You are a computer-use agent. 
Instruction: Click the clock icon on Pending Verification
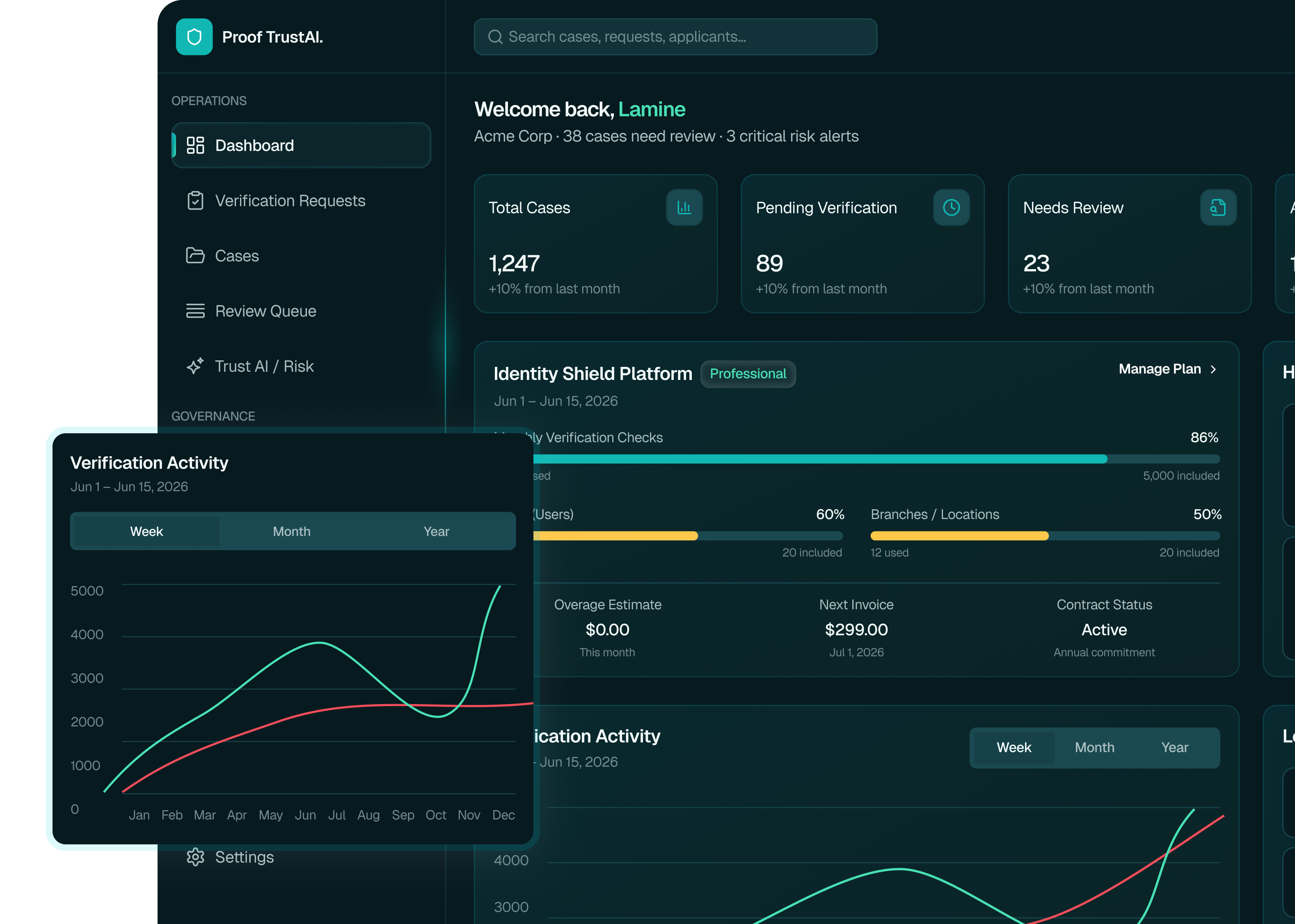coord(951,208)
